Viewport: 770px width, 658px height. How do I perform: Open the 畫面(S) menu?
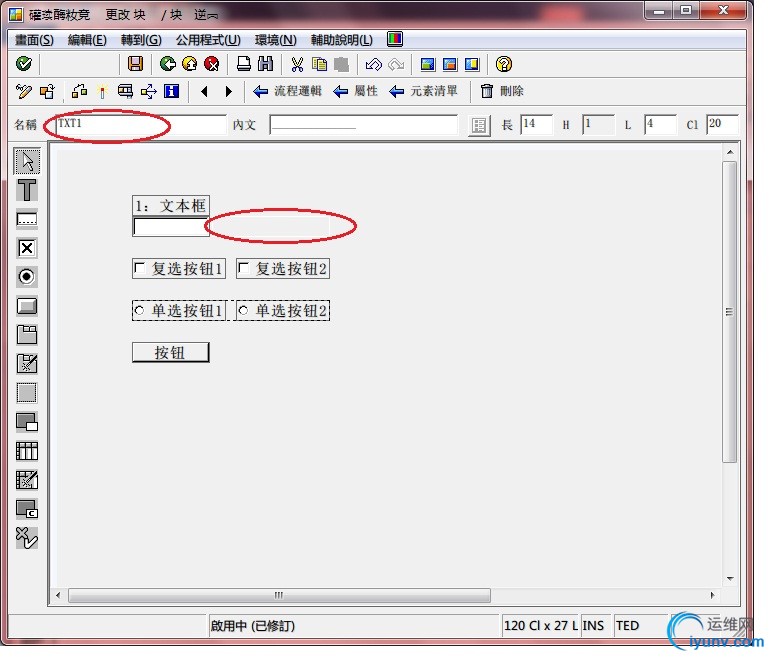point(34,40)
